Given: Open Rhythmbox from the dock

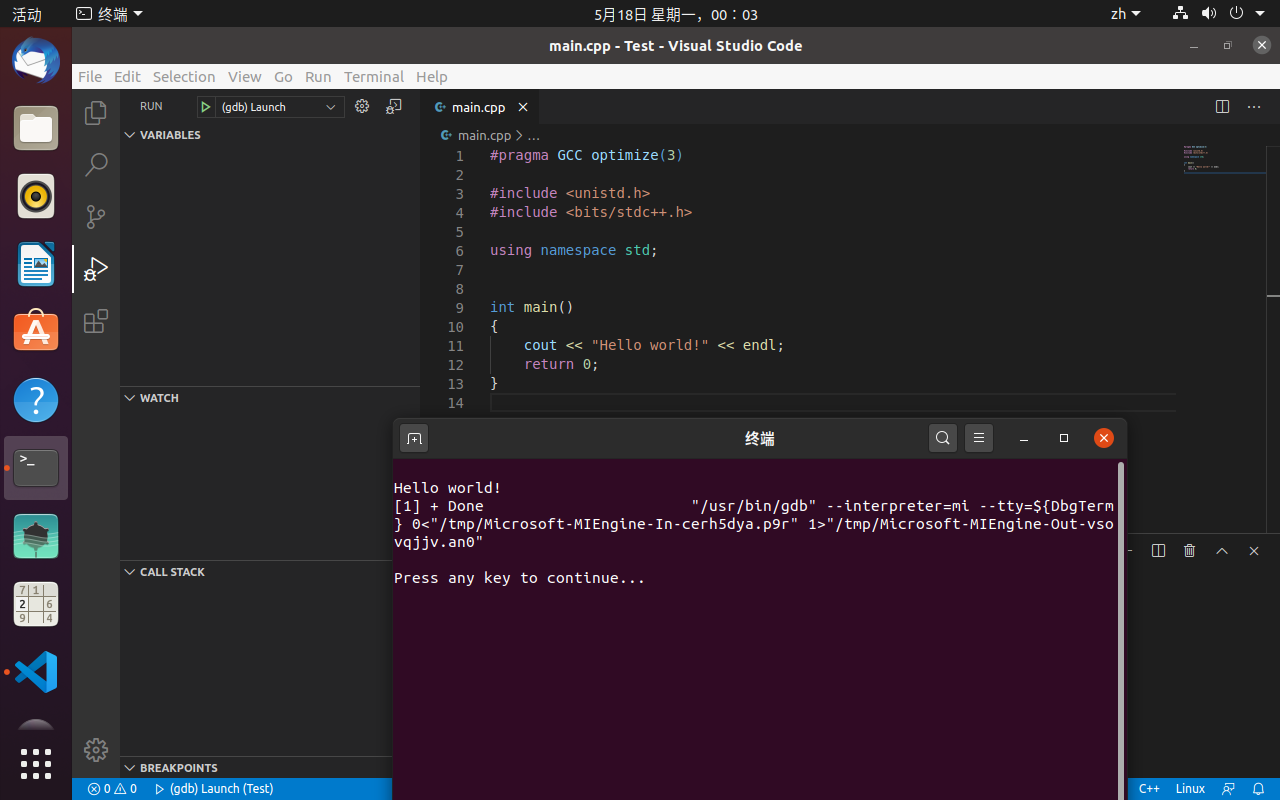Looking at the screenshot, I should [x=36, y=196].
